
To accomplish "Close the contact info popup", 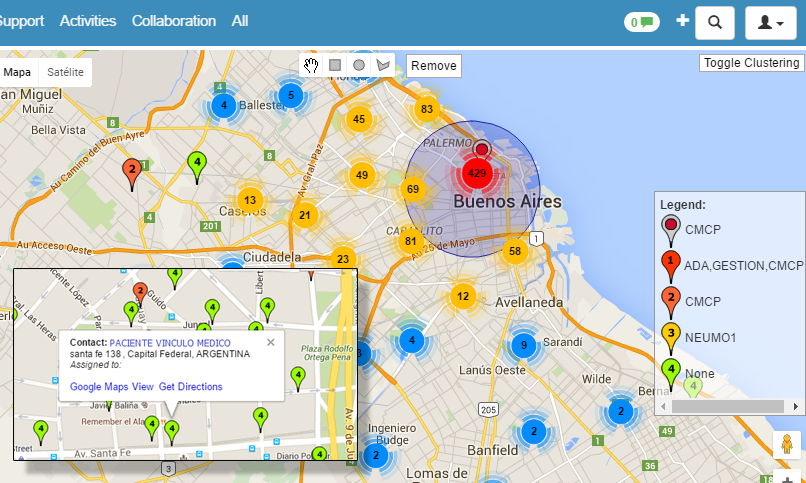I will pyautogui.click(x=270, y=342).
